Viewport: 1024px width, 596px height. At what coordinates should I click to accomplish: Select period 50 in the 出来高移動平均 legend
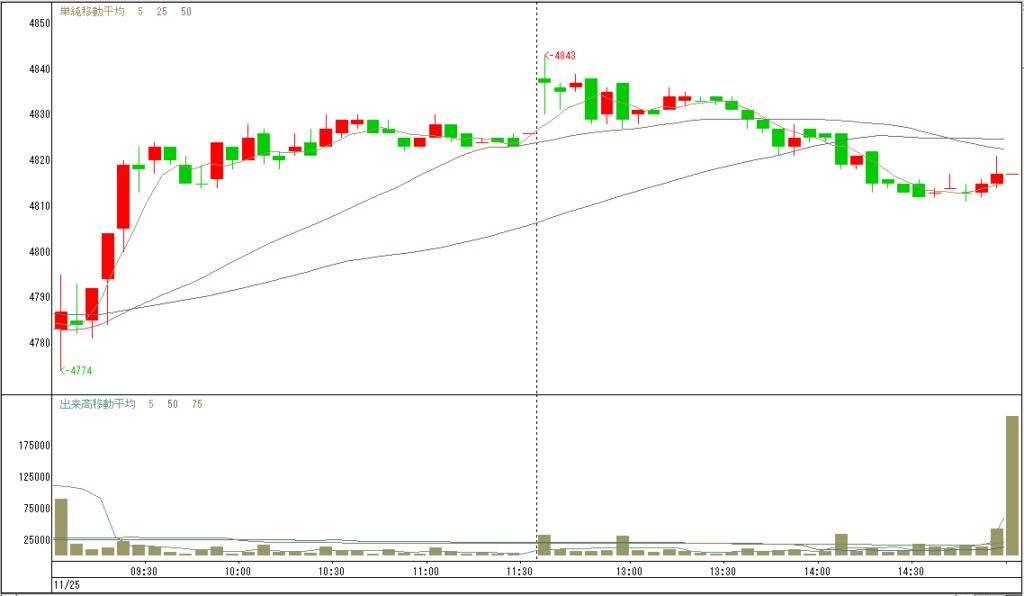[172, 404]
